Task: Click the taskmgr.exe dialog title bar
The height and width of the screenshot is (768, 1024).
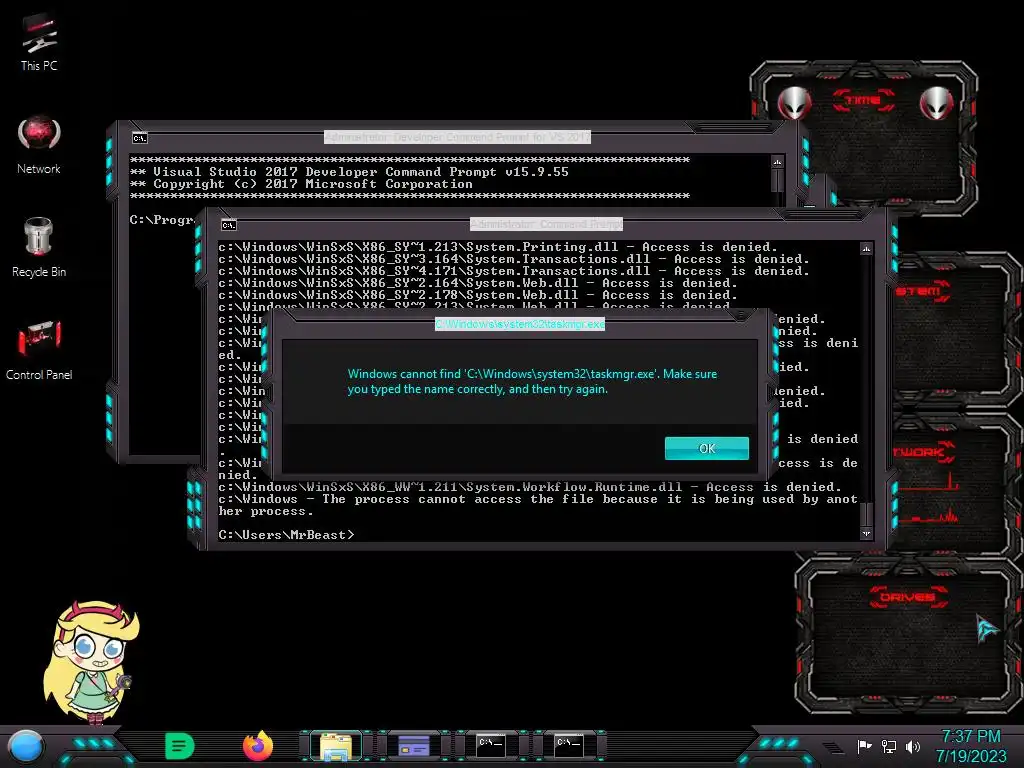Action: tap(520, 324)
